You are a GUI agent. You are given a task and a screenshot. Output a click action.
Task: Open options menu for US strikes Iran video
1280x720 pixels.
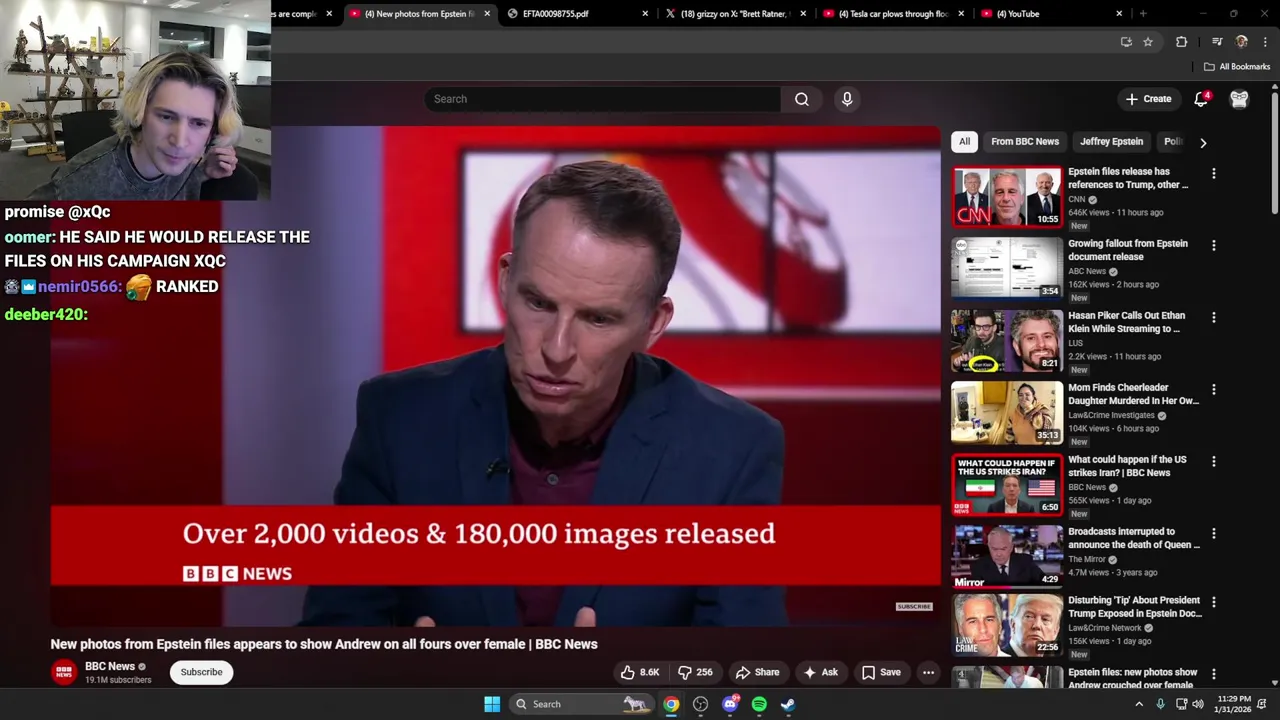[1214, 461]
